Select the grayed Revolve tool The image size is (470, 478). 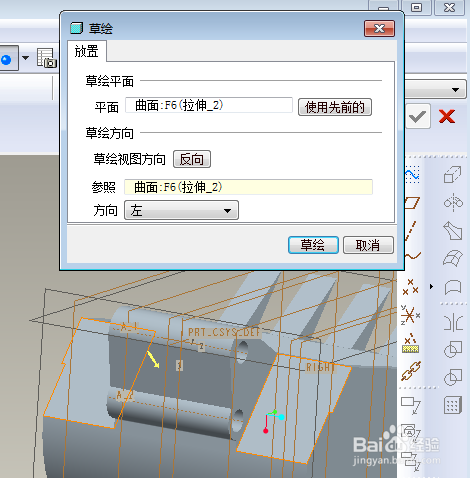pyautogui.click(x=453, y=202)
